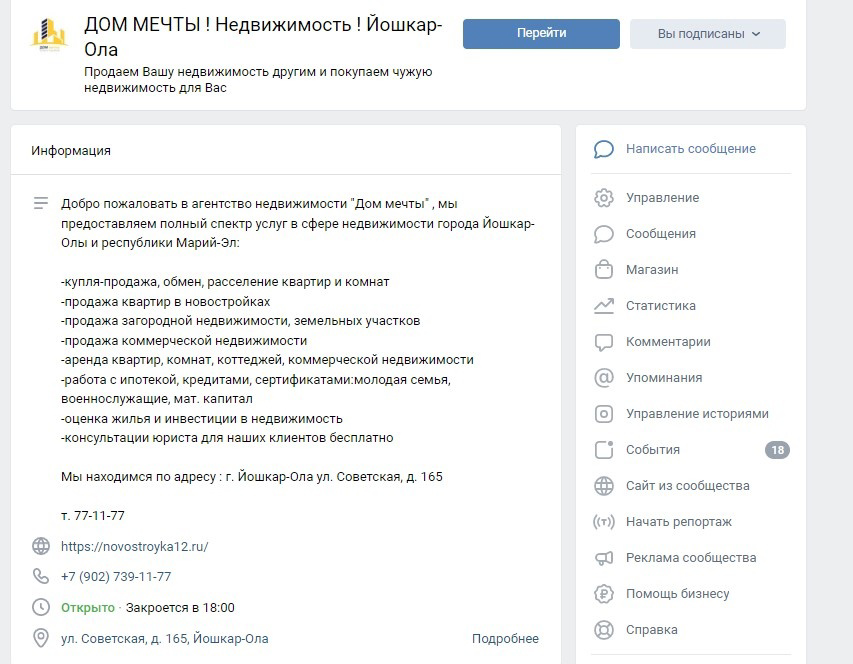Click the megaphone icon for Реклама сообщества
The height and width of the screenshot is (664, 853).
click(x=603, y=558)
